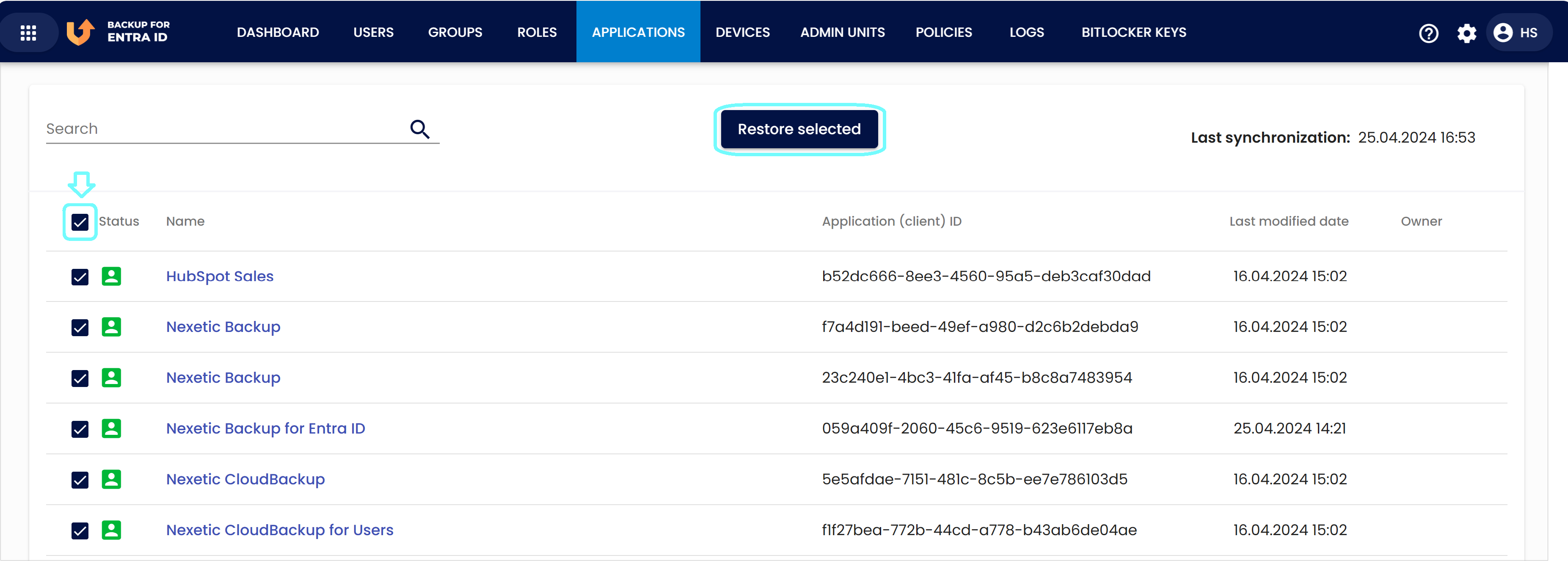Navigate to Admin Units tab

point(843,32)
